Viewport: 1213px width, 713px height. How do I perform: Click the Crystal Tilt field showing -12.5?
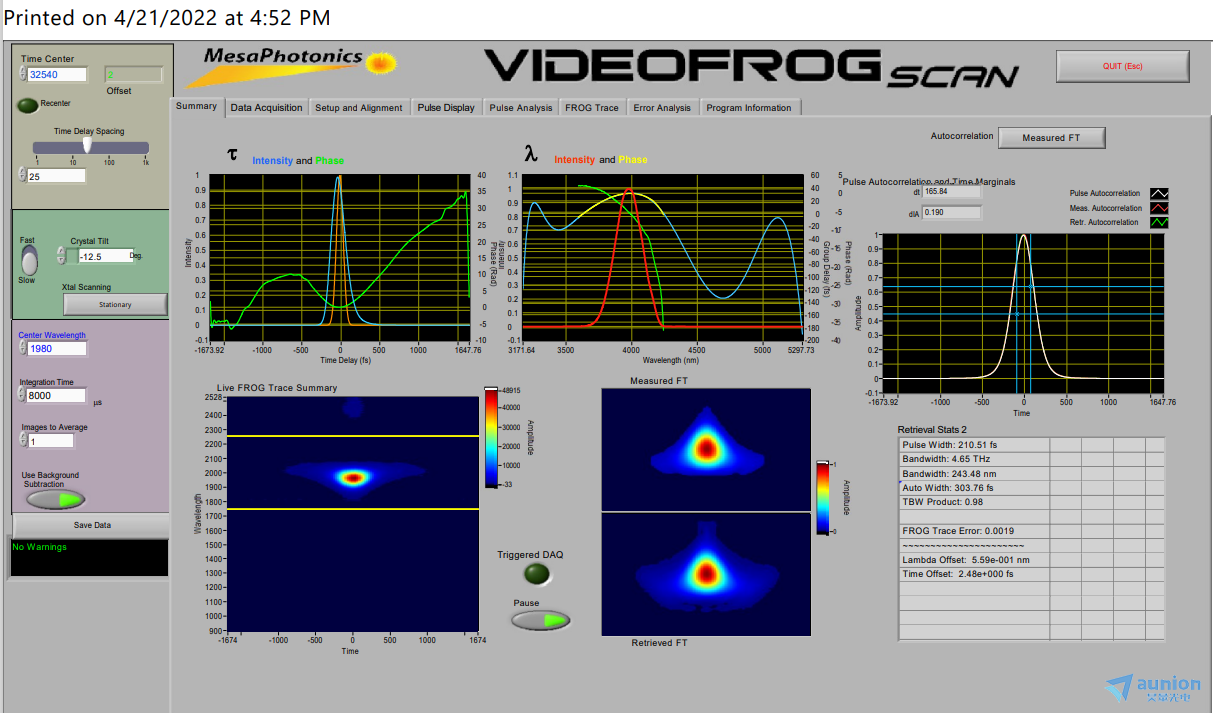point(105,256)
